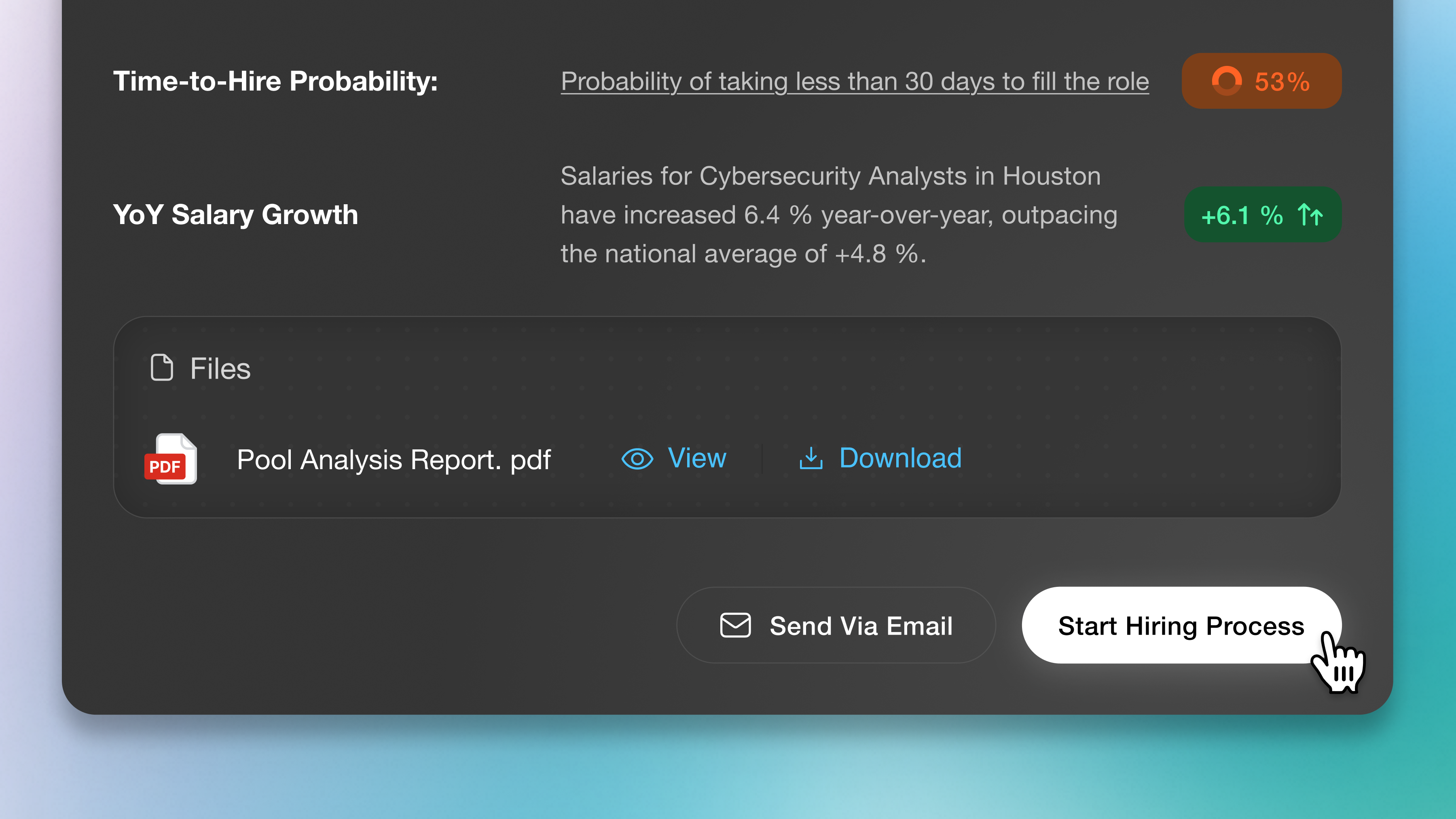Click the circular gauge icon beside 53%

click(x=1227, y=81)
